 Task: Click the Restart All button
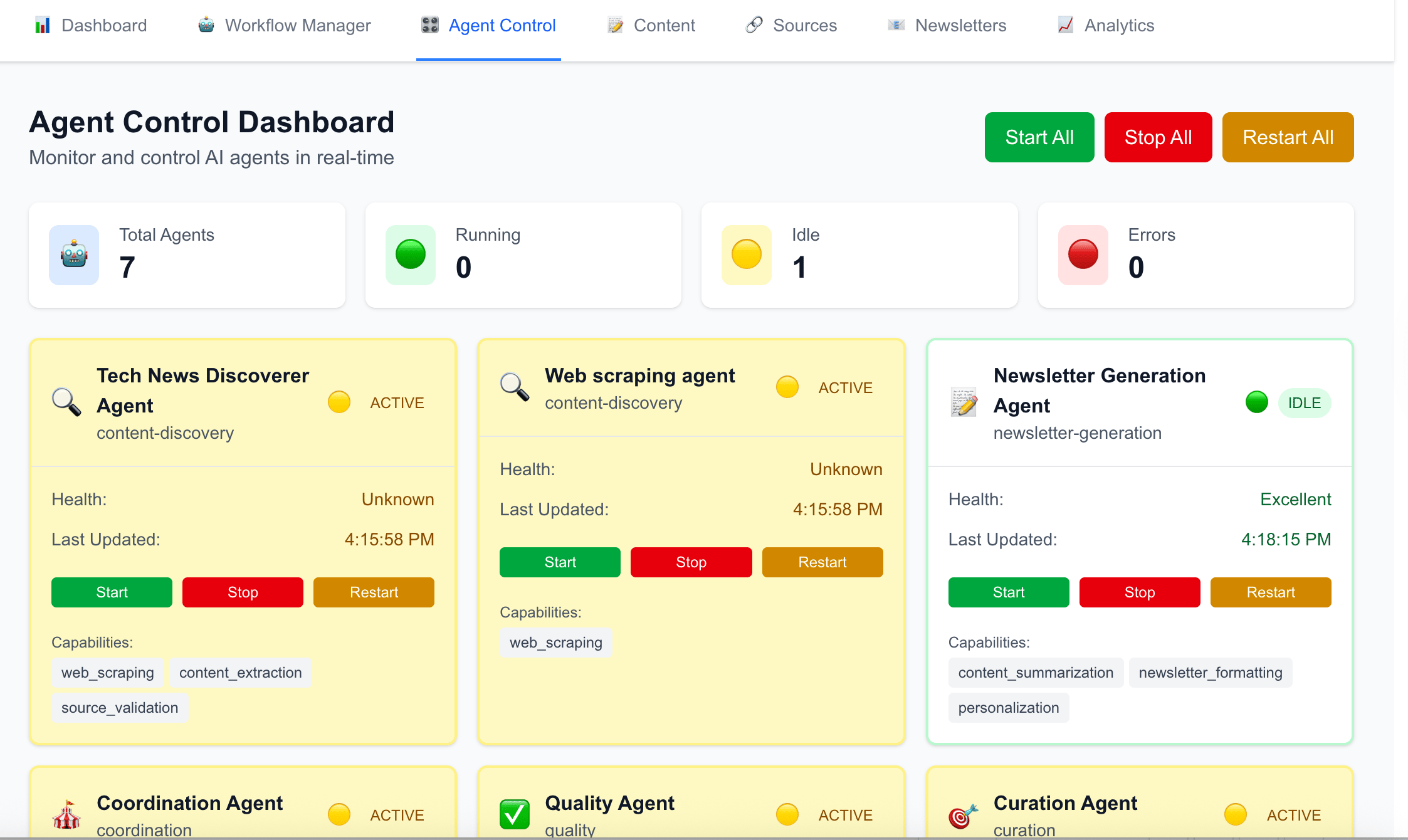tap(1288, 137)
